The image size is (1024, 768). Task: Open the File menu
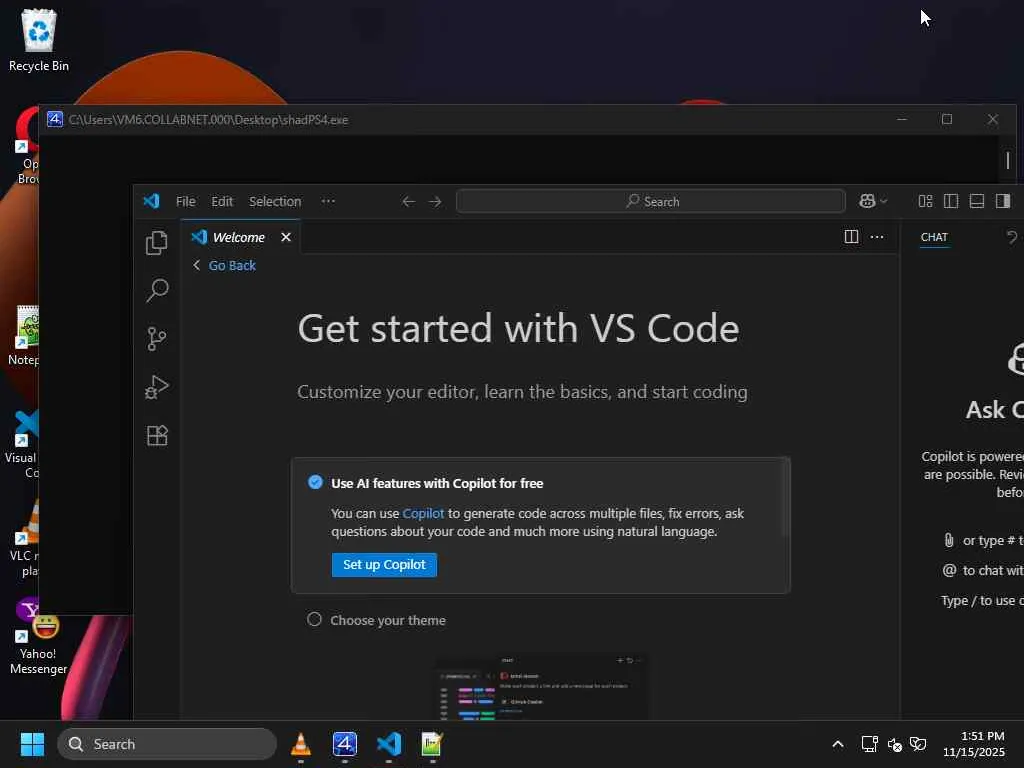coord(185,201)
